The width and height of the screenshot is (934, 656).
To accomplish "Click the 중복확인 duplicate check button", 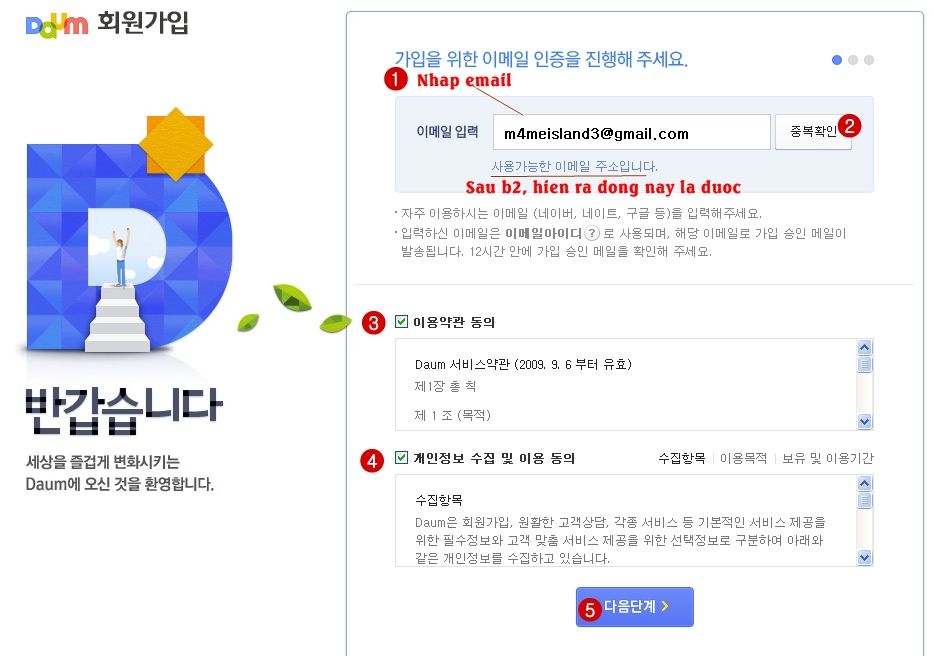I will pos(813,132).
